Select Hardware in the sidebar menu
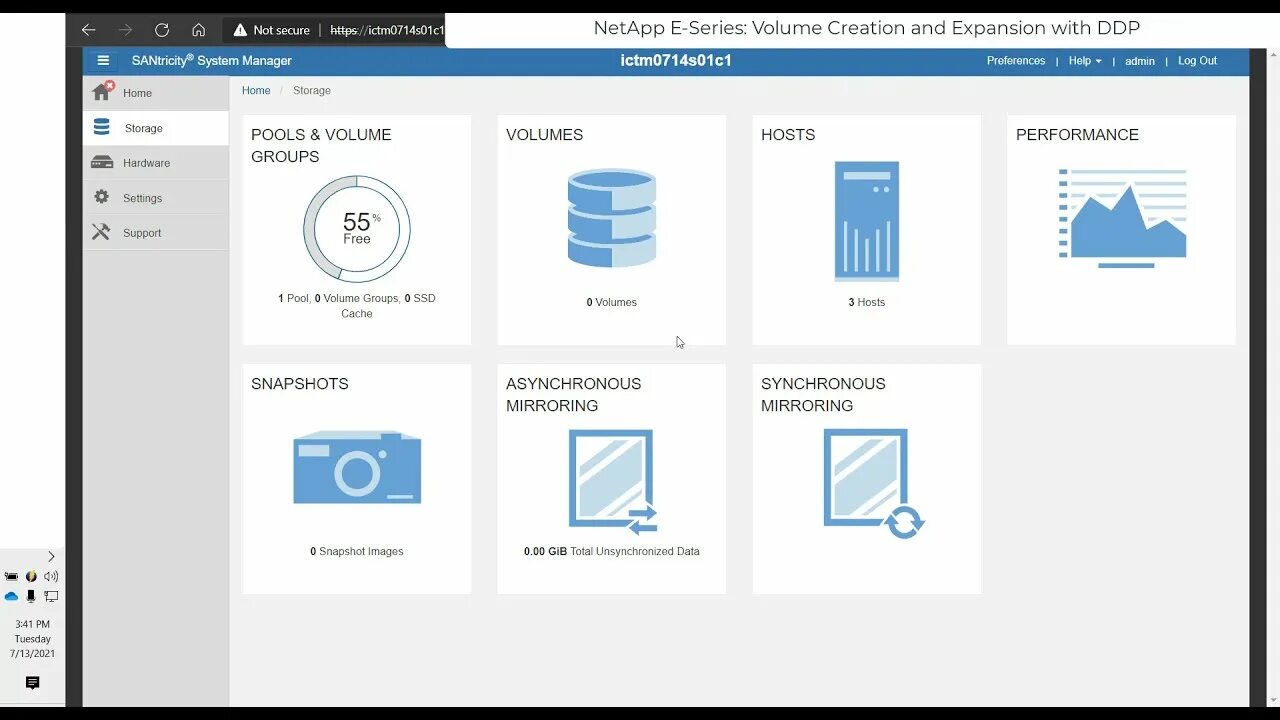1280x720 pixels. (155, 163)
